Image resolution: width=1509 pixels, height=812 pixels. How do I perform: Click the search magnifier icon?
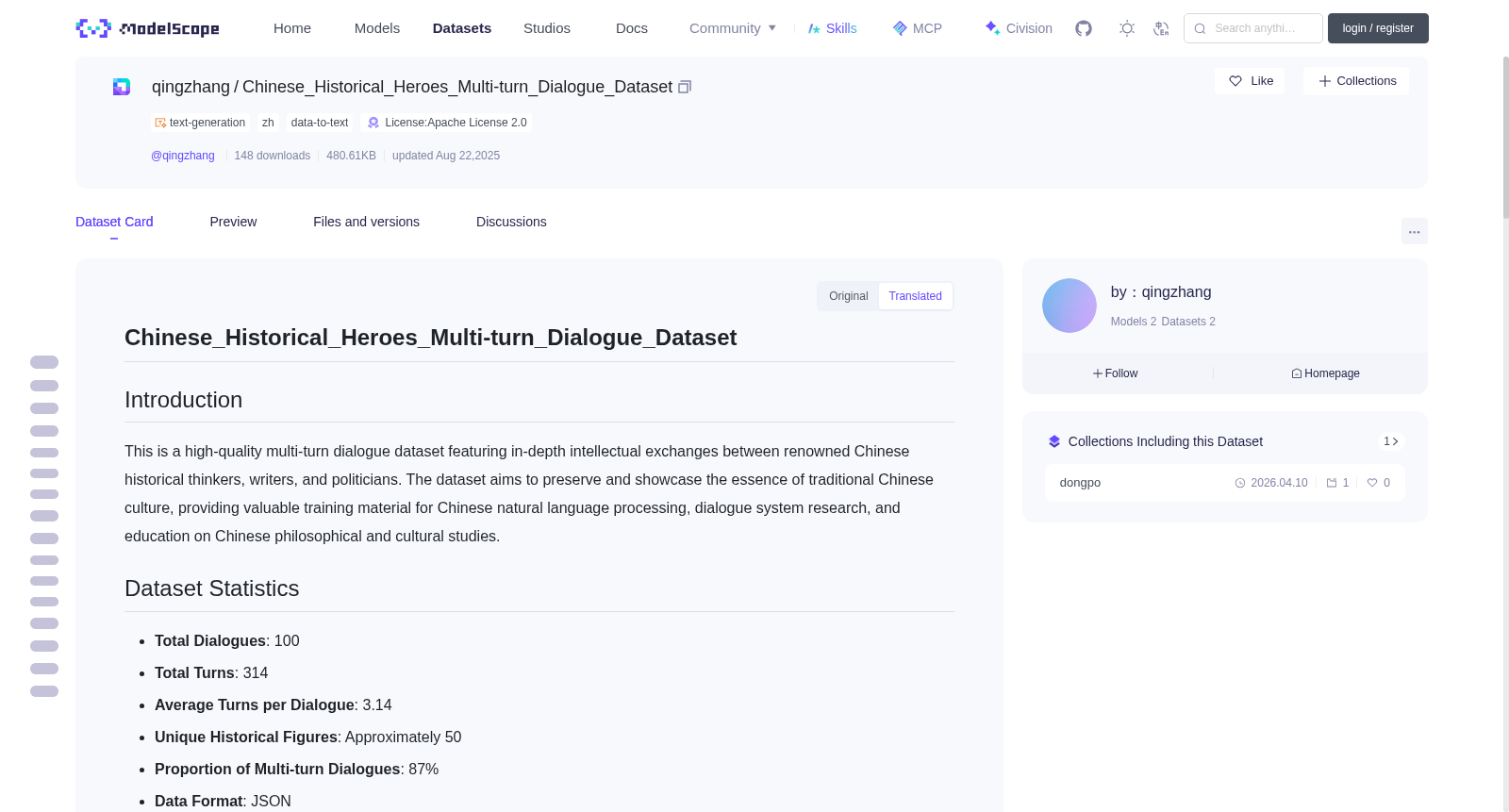(1201, 28)
